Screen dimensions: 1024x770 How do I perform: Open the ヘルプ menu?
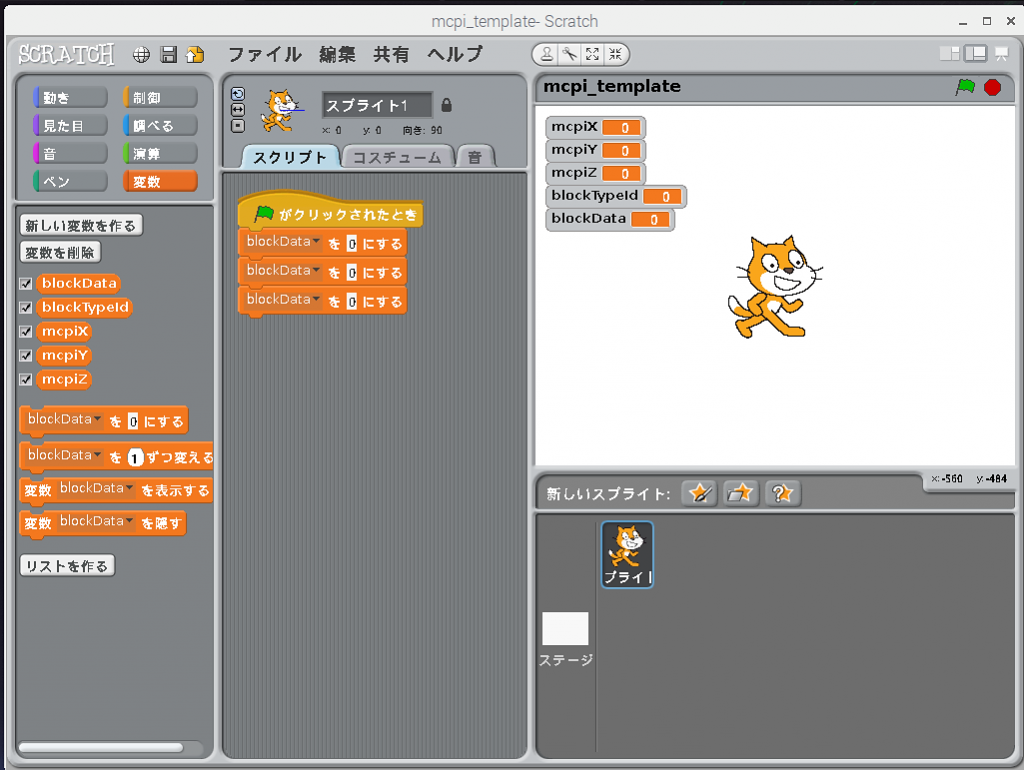pos(455,54)
